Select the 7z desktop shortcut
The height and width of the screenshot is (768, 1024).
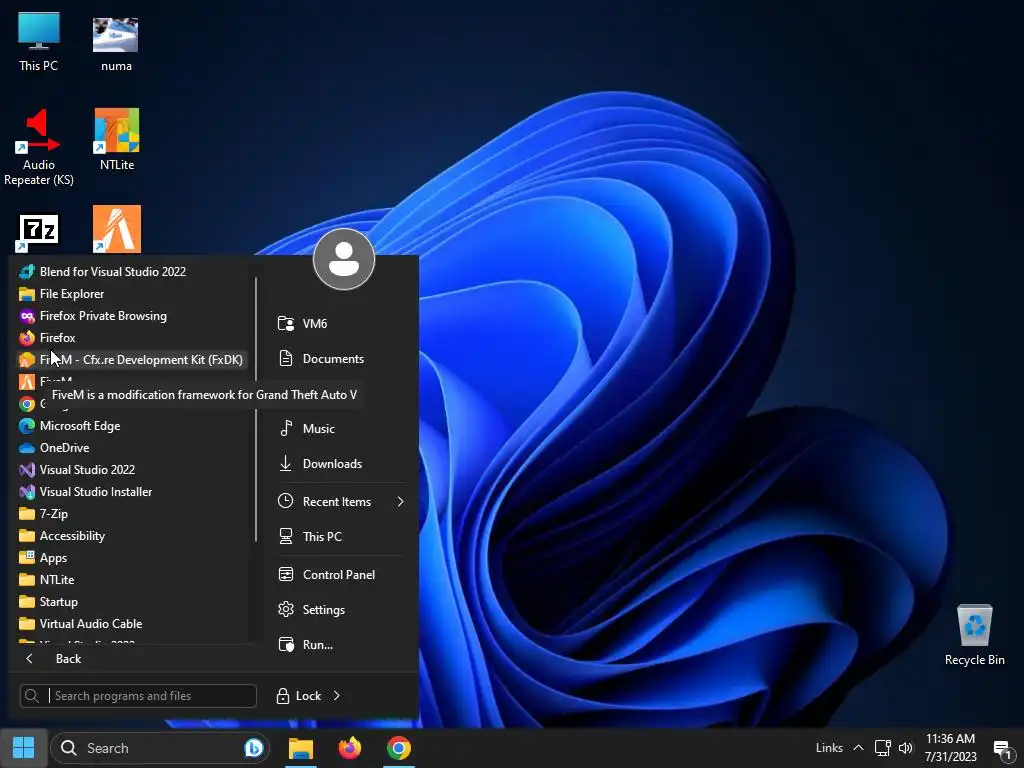(x=39, y=233)
